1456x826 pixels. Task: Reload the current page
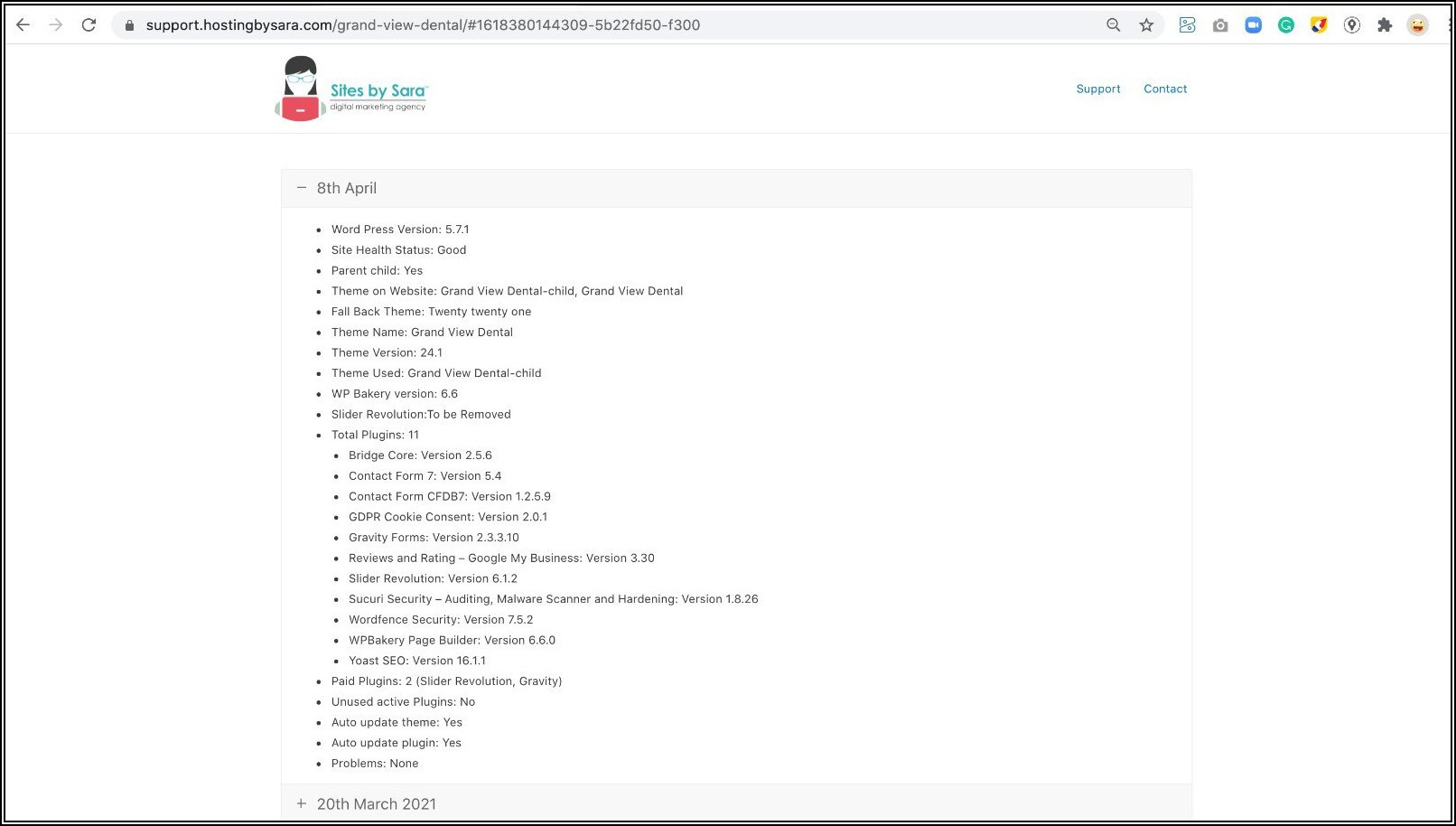89,25
